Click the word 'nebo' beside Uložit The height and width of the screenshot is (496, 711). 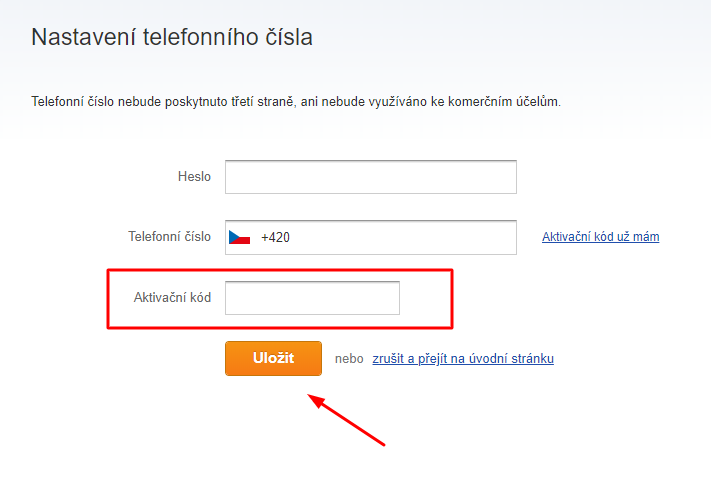(349, 359)
